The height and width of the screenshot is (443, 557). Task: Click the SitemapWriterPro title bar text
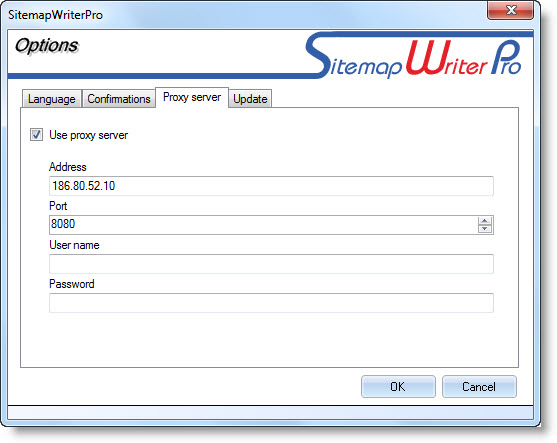point(55,15)
